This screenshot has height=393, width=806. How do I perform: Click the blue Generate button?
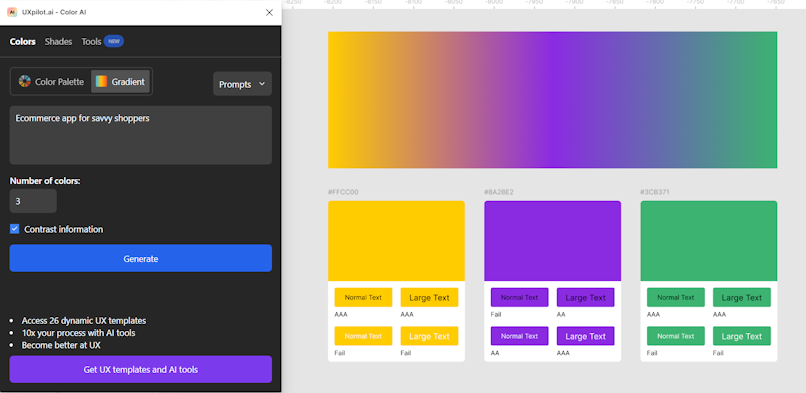point(140,258)
